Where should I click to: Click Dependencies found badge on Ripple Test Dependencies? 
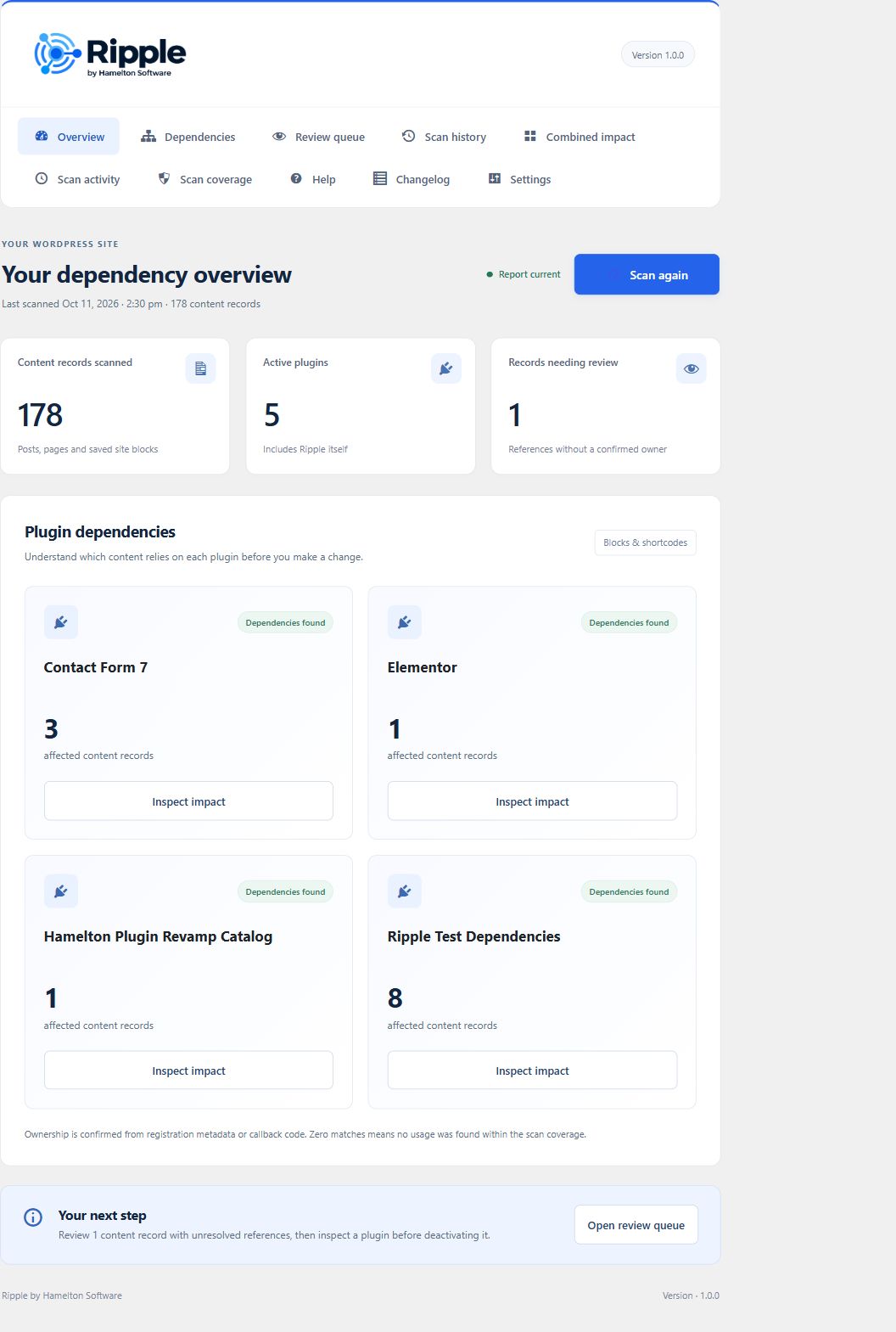coord(629,891)
